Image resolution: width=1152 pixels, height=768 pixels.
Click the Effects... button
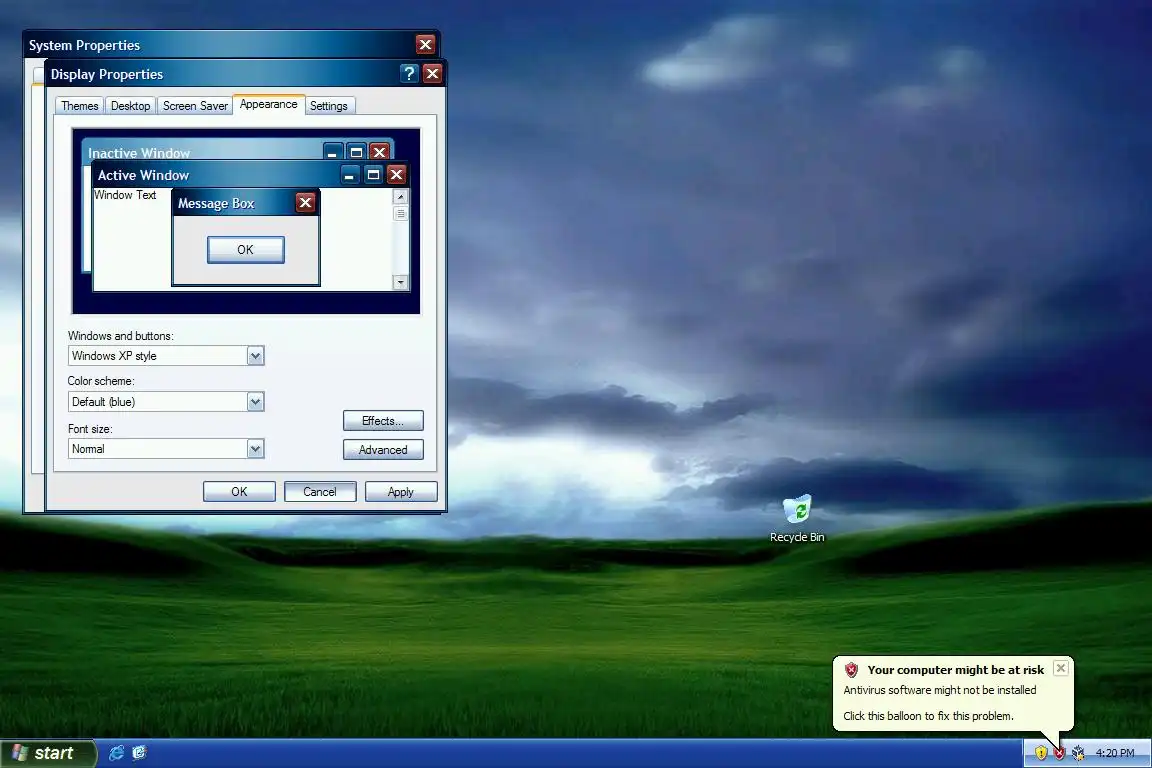383,421
